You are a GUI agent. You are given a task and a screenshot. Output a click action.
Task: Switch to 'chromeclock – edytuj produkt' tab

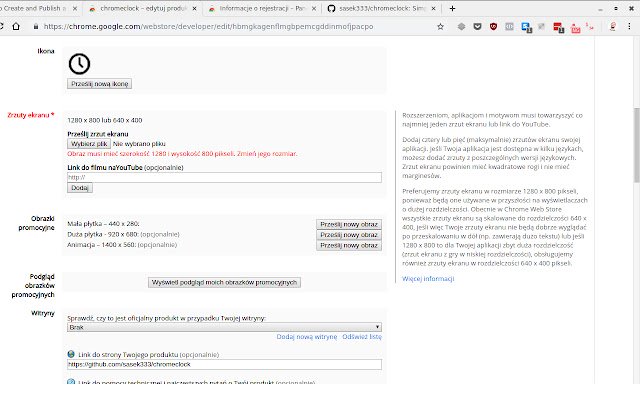(143, 9)
